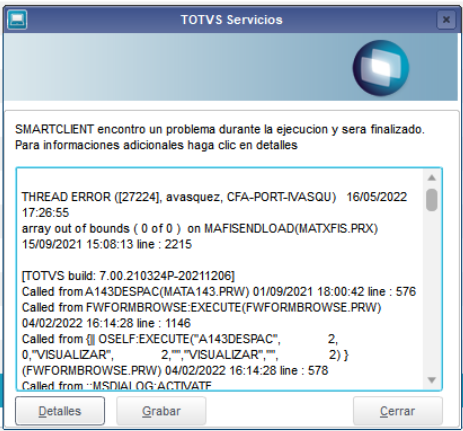
Task: Select the THREAD ERROR line text
Action: (214, 197)
